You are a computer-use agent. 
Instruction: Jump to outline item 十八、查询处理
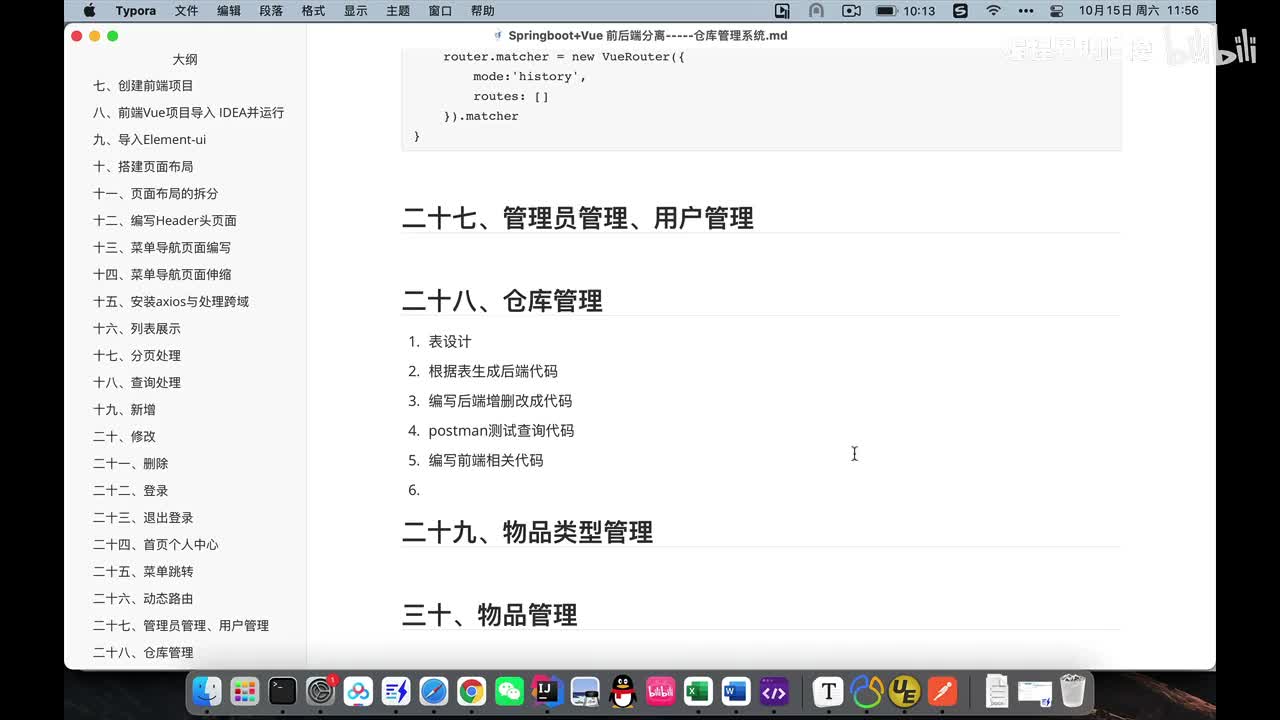pyautogui.click(x=137, y=383)
